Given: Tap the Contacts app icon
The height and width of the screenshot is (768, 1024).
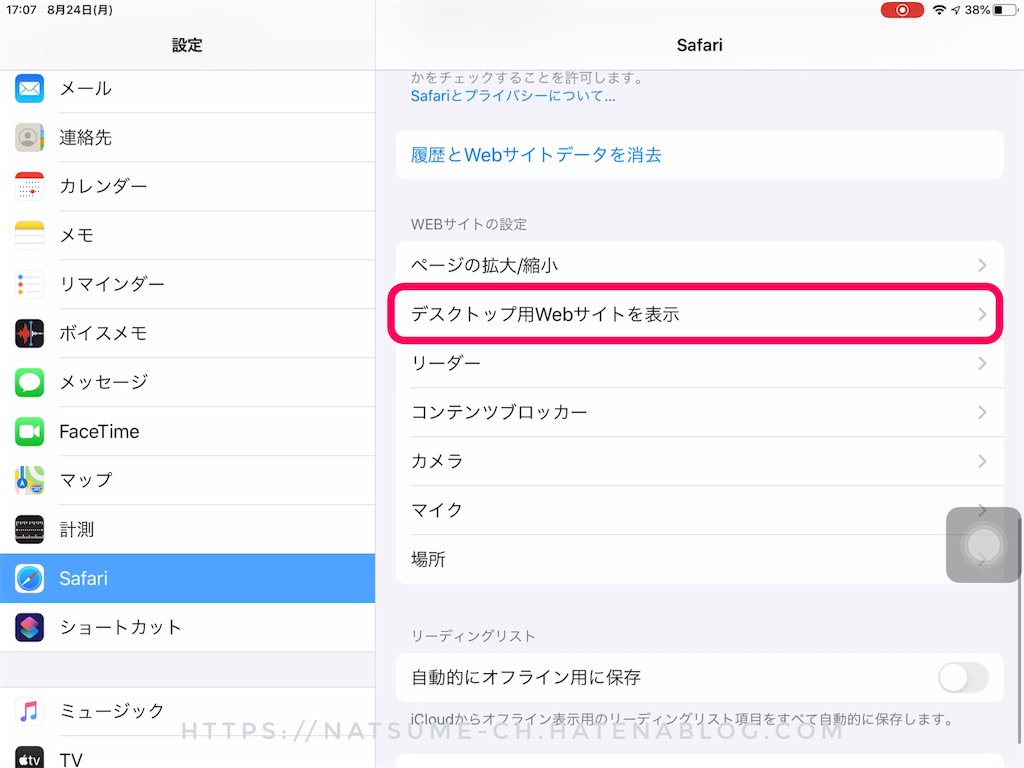Looking at the screenshot, I should pos(29,137).
